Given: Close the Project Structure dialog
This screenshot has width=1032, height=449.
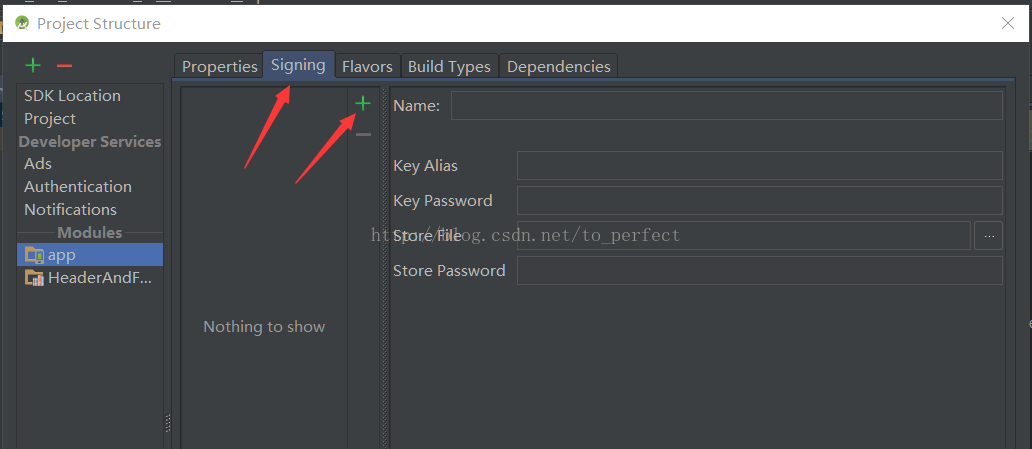Looking at the screenshot, I should 1008,23.
